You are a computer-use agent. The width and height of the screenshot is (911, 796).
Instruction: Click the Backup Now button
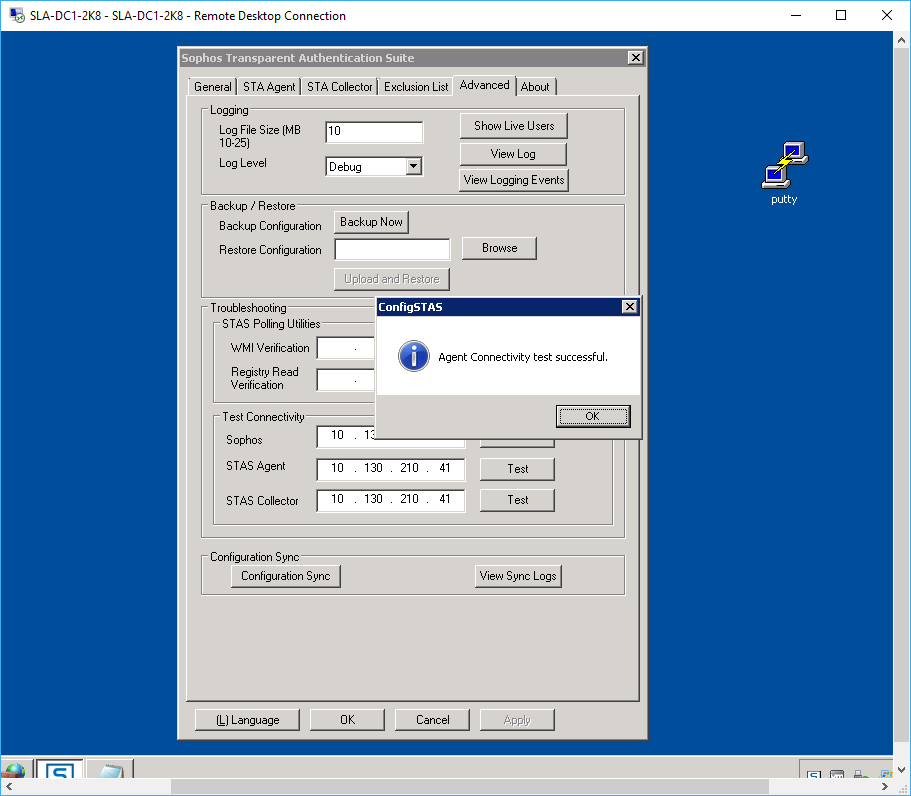coord(371,222)
